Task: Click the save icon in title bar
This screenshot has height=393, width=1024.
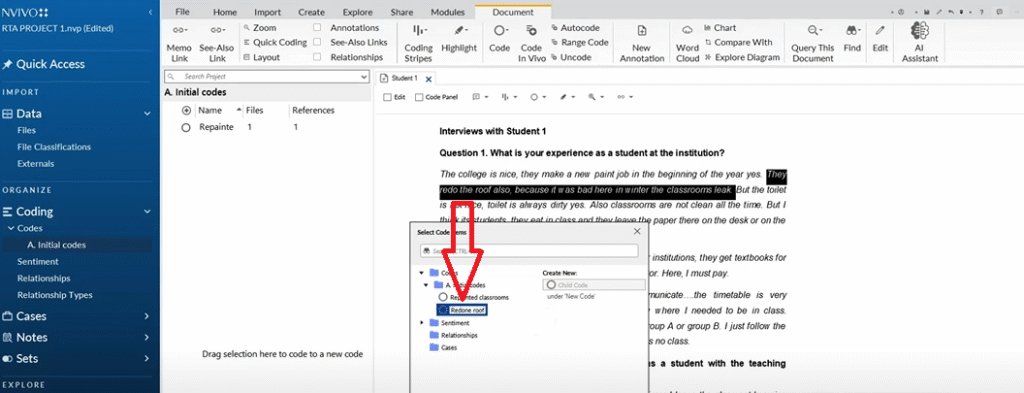Action: (x=926, y=12)
